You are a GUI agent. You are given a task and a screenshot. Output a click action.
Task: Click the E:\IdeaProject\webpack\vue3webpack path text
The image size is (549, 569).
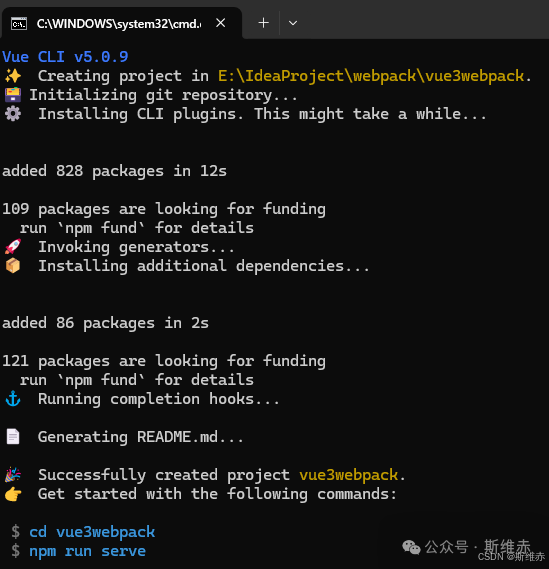tap(371, 76)
